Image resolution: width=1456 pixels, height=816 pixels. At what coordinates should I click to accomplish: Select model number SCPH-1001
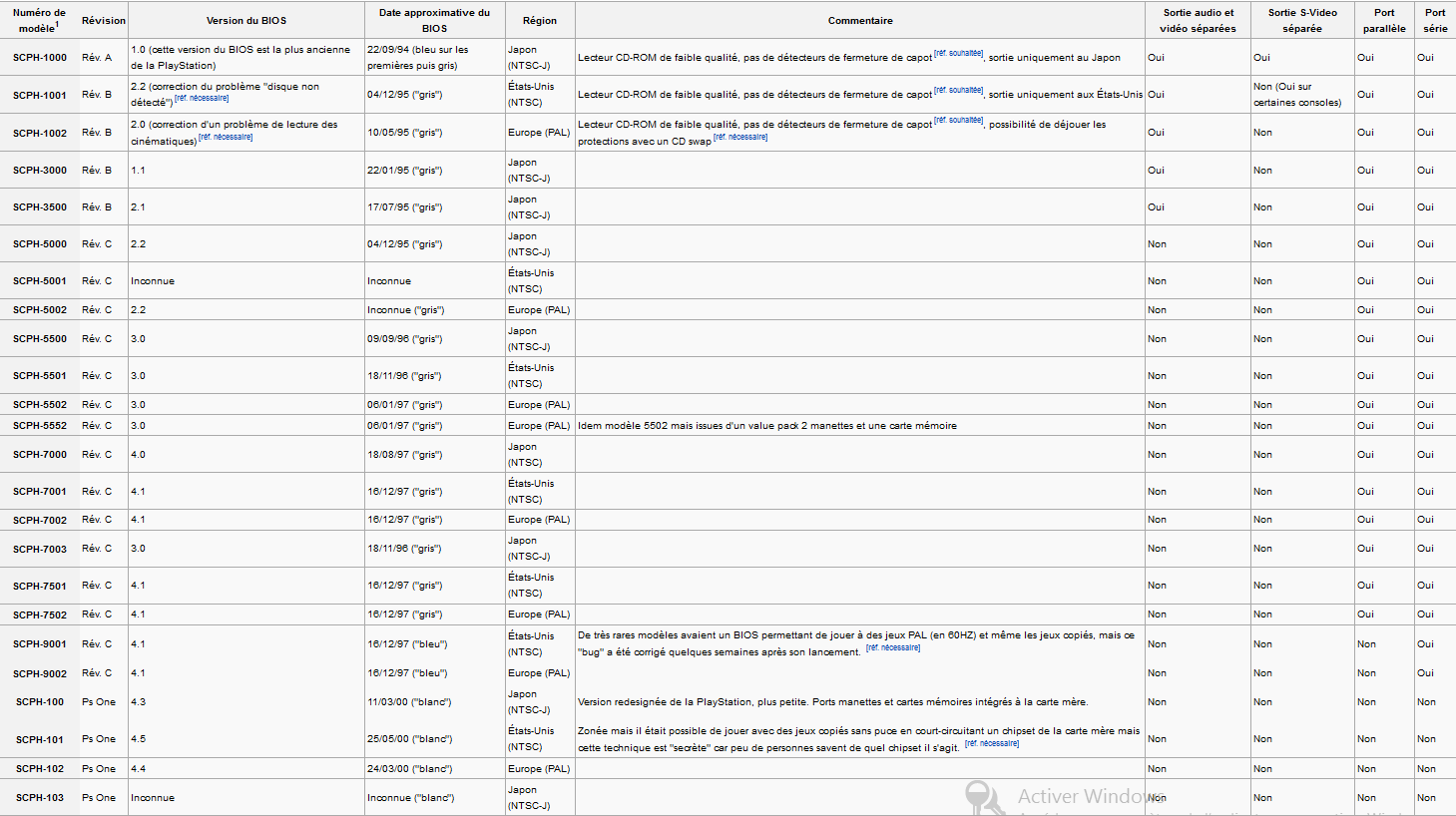point(40,95)
